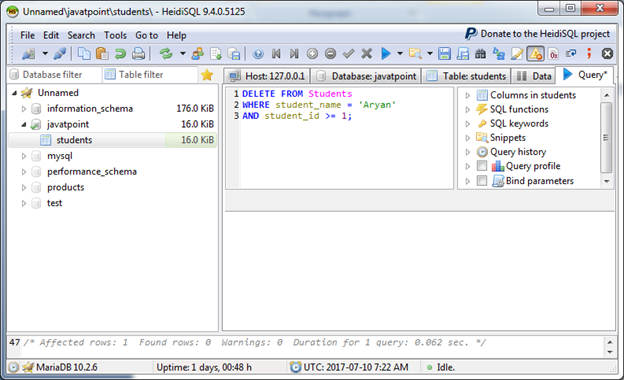Open dropdown arrow beside folder search icon
Viewport: 624px width, 380px height.
tap(430, 53)
